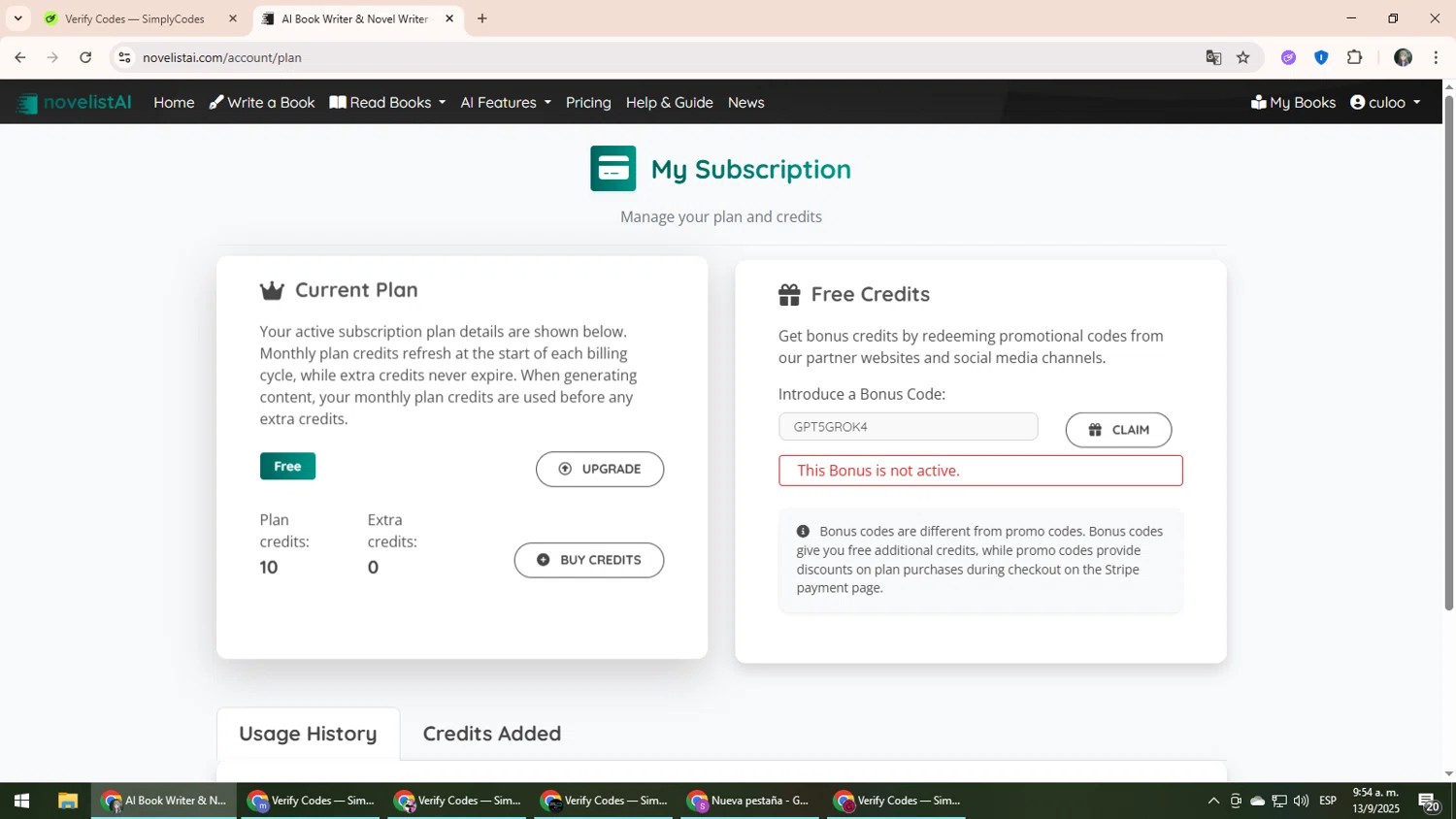Click the network icon in system tray
Viewport: 1456px width, 819px height.
pyautogui.click(x=1279, y=801)
